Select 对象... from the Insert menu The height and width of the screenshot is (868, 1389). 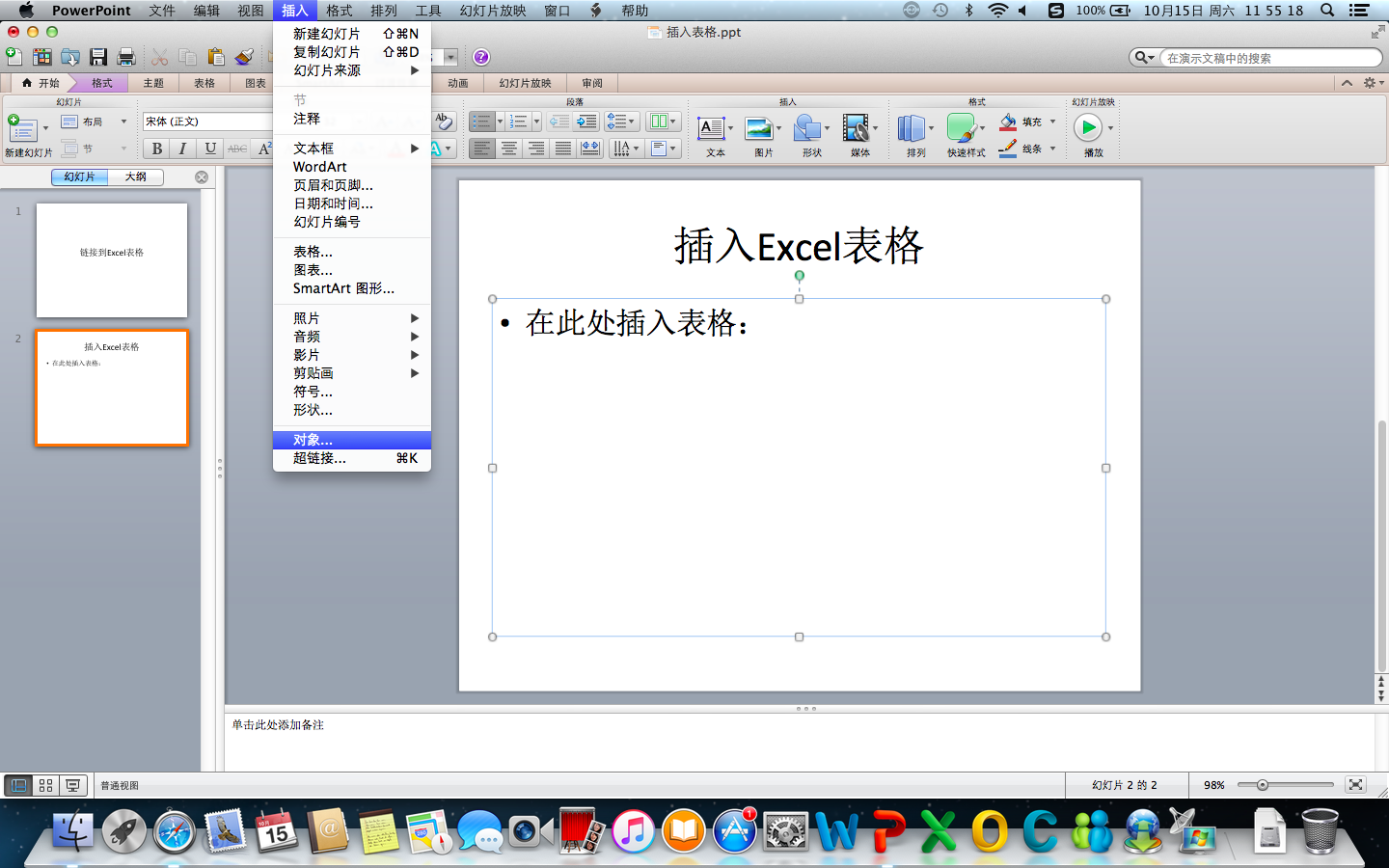(x=352, y=440)
